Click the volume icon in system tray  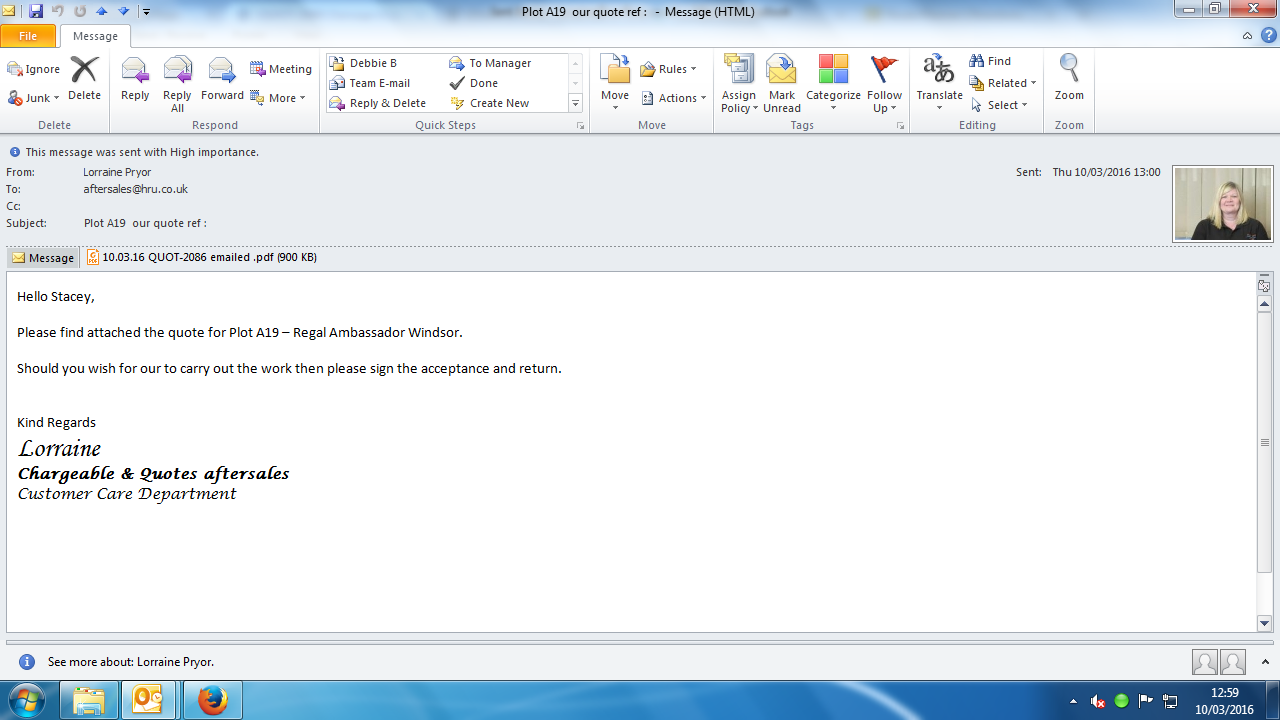click(x=1098, y=701)
